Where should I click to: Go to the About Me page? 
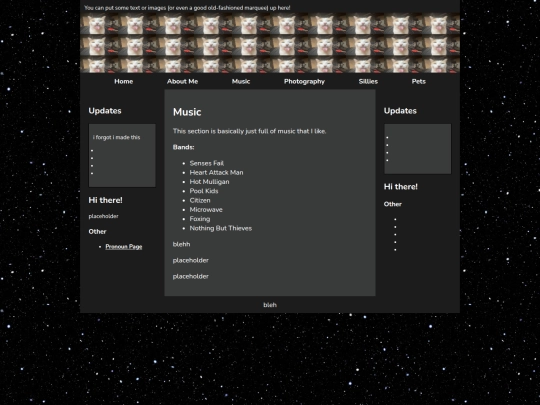[182, 82]
